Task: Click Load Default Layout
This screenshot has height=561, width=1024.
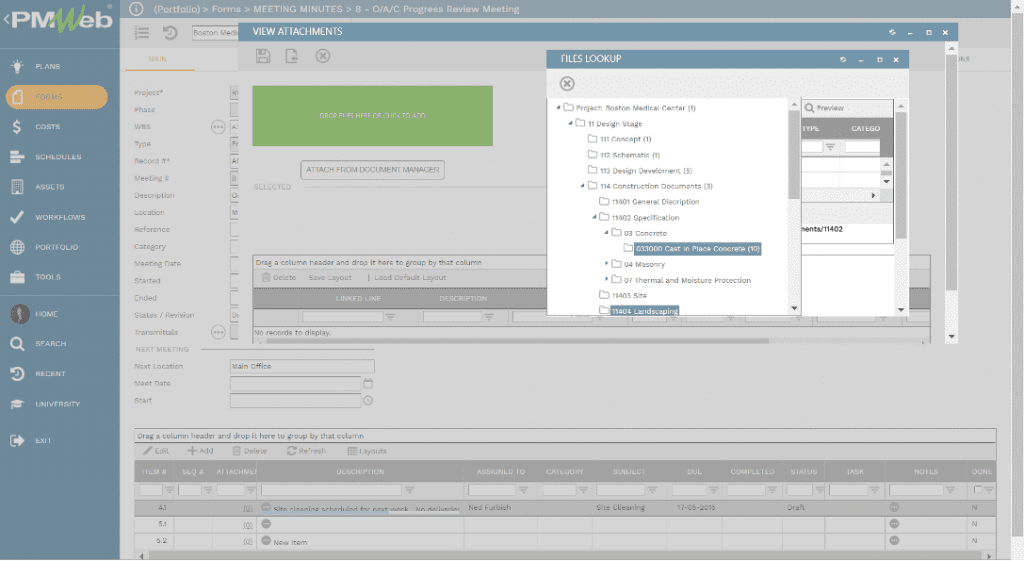Action: (410, 278)
